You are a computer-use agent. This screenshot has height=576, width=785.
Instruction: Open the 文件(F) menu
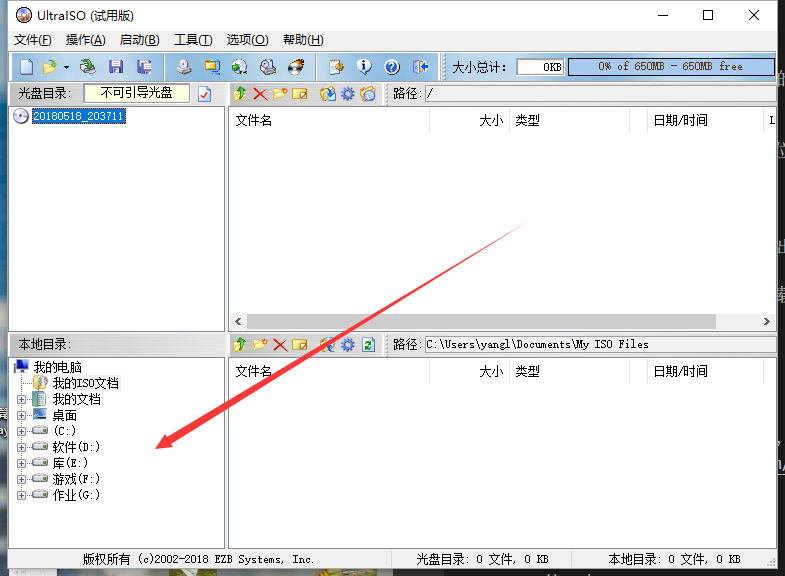(32, 40)
